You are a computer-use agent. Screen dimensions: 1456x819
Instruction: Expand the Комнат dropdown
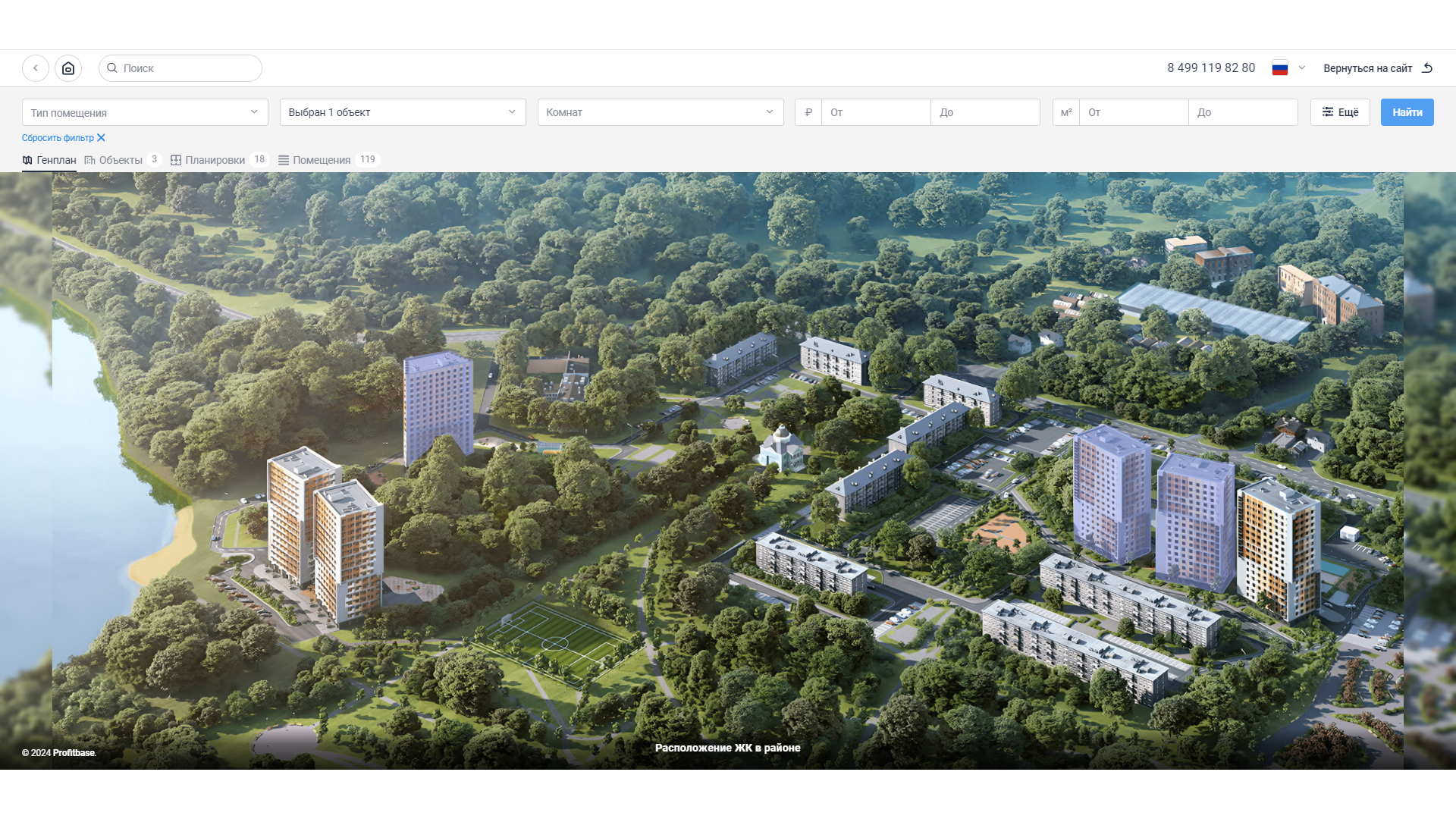point(661,112)
